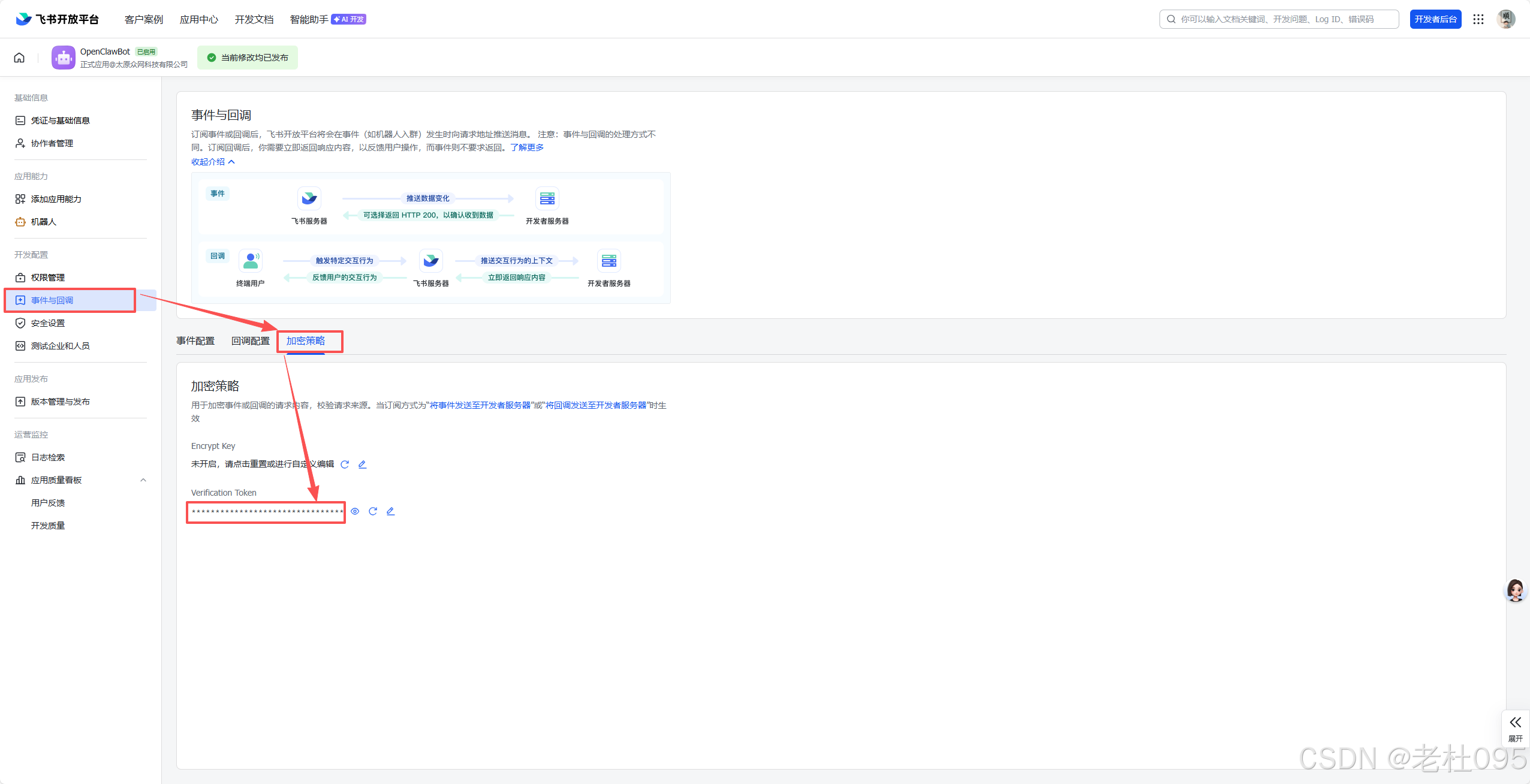Reset the Encrypt Key with refresh icon
1530x784 pixels.
pyautogui.click(x=345, y=465)
